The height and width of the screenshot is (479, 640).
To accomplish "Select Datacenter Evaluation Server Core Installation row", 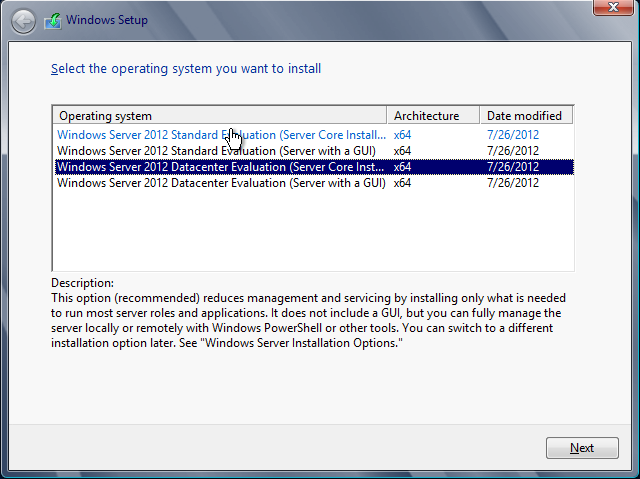I will [314, 167].
